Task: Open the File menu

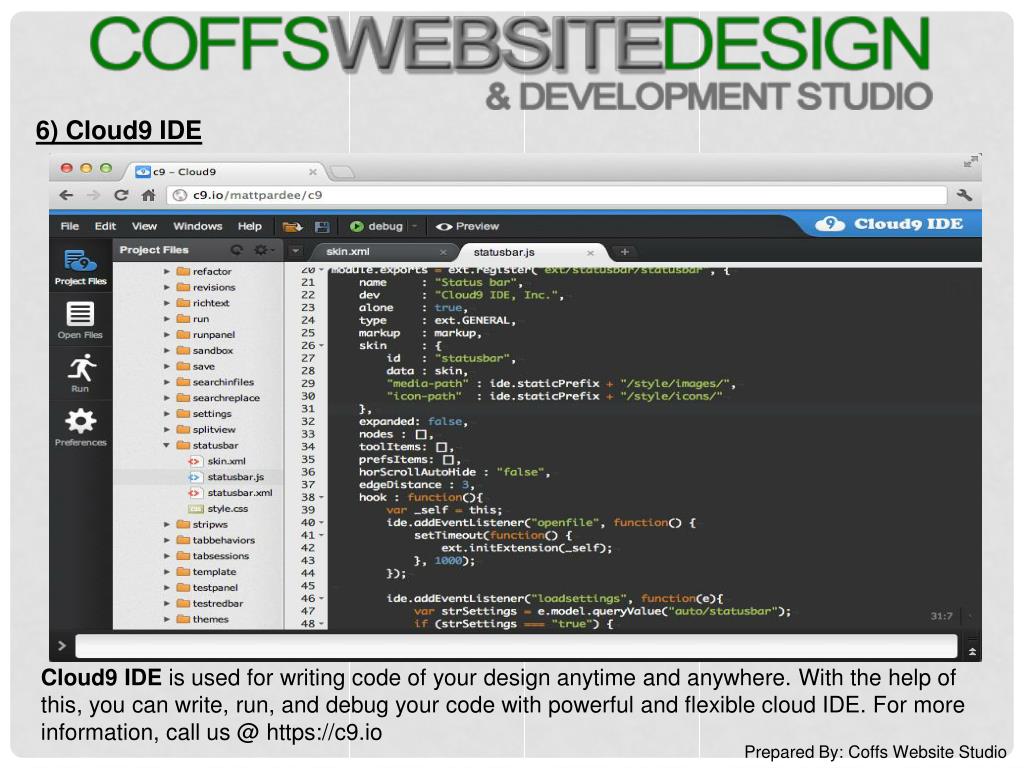Action: click(69, 226)
